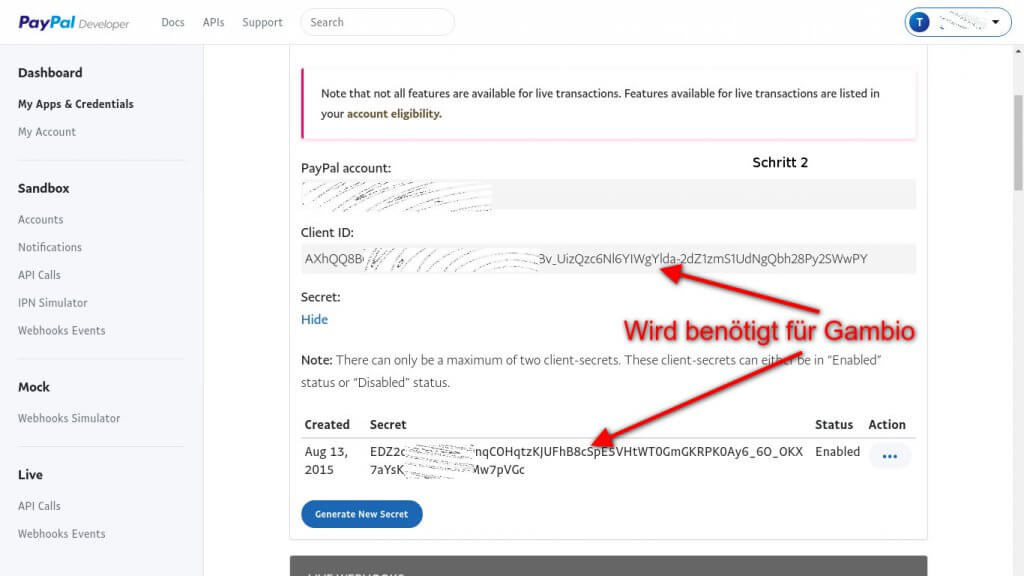Open Sandbox Accounts

pos(40,219)
